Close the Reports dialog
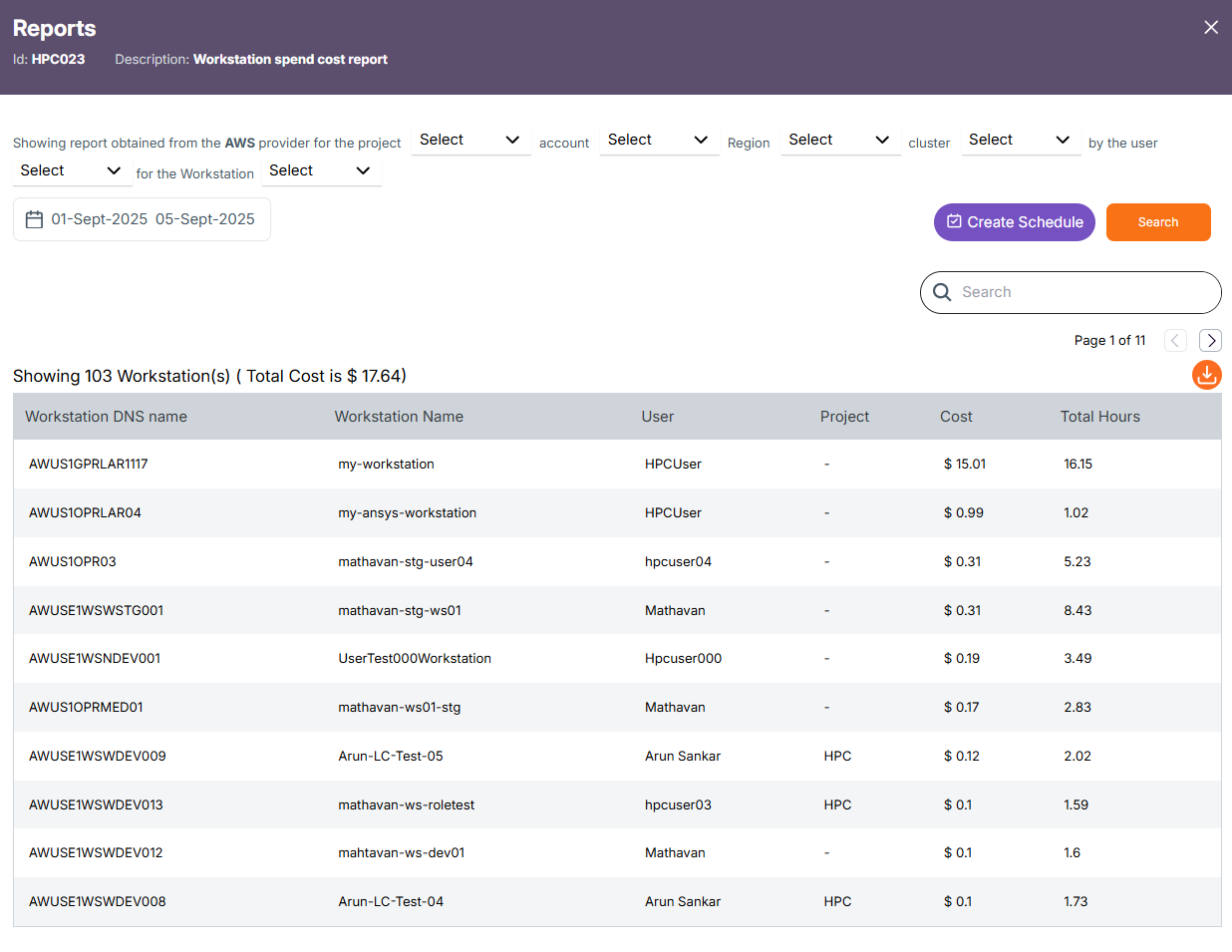Image resolution: width=1232 pixels, height=952 pixels. (x=1211, y=27)
